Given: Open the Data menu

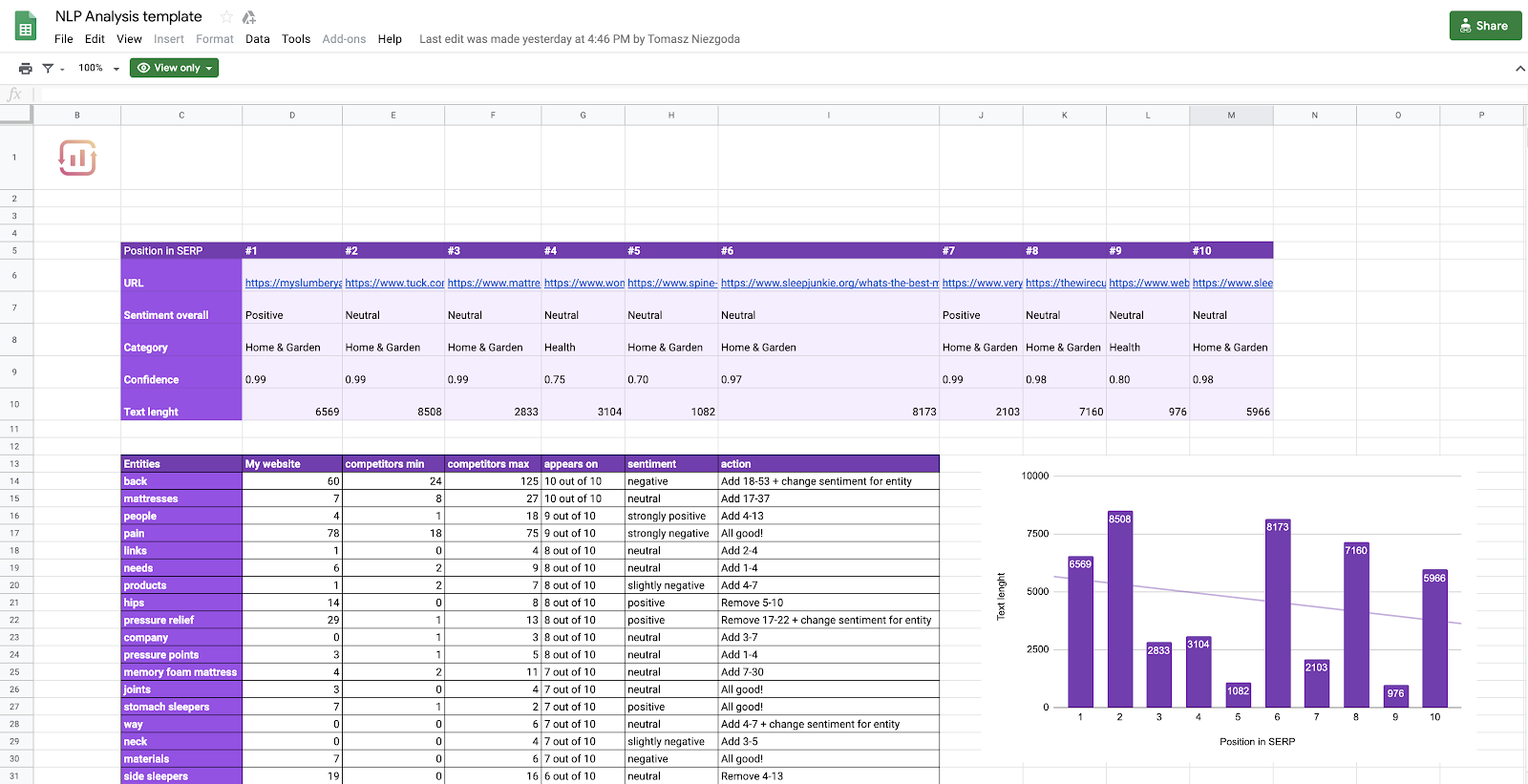Looking at the screenshot, I should pyautogui.click(x=258, y=39).
